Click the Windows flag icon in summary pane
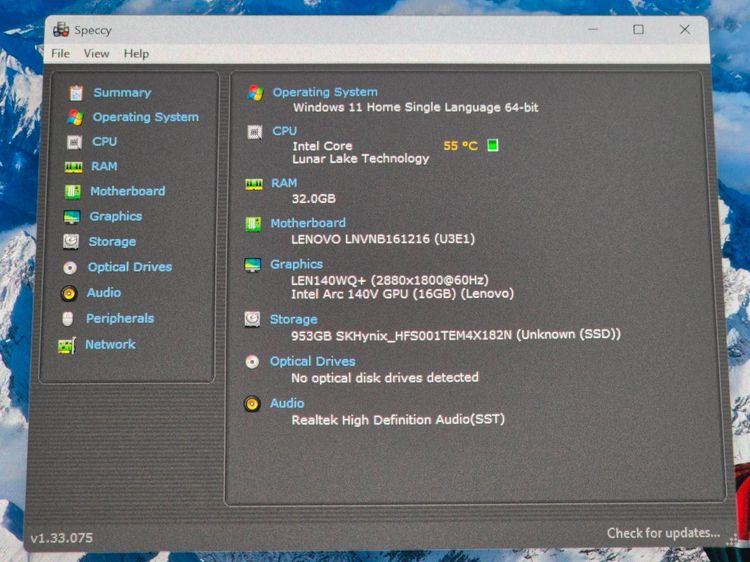Screen dimensions: 750x562 tap(255, 93)
